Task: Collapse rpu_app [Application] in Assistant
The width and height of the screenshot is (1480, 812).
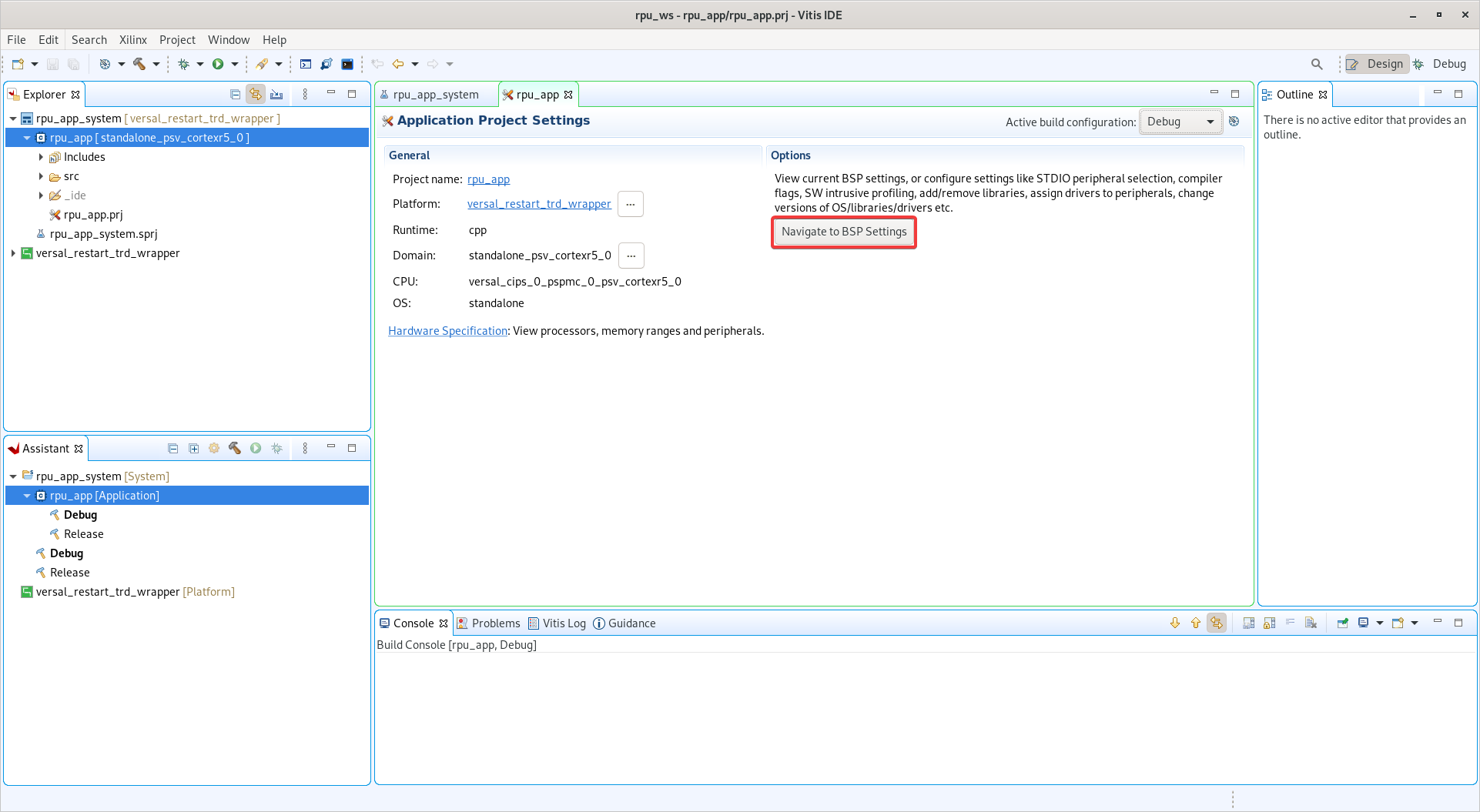Action: tap(27, 496)
